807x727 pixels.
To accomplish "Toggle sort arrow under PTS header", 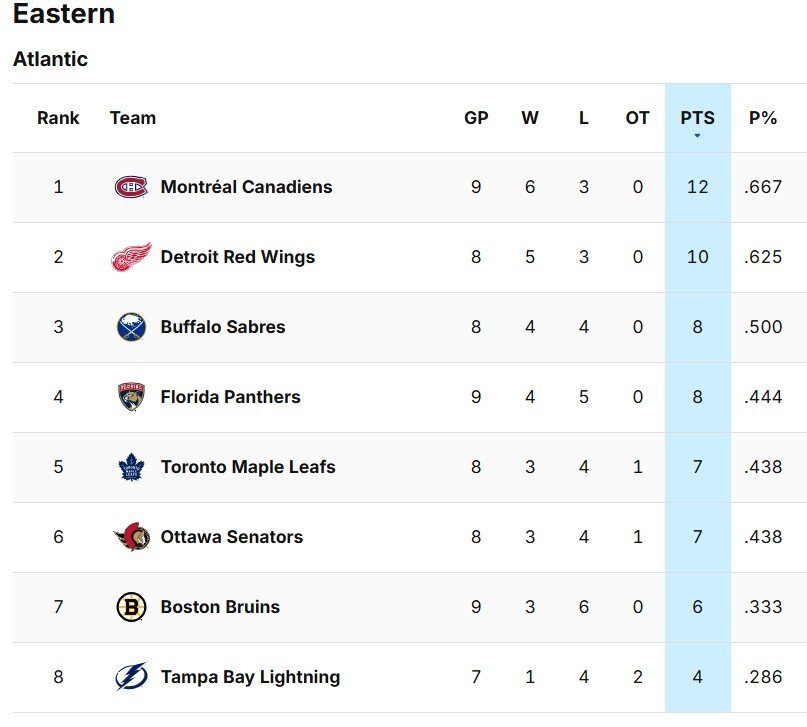I will tap(697, 135).
